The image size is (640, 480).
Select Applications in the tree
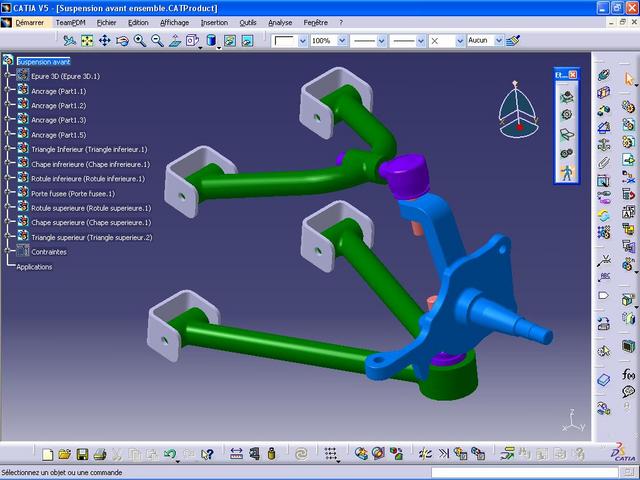click(34, 267)
